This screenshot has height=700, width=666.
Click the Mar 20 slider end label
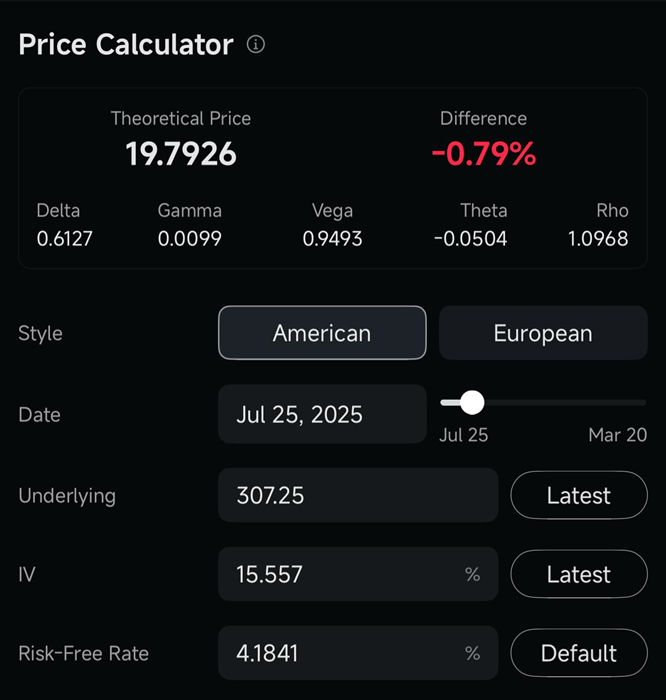point(618,434)
